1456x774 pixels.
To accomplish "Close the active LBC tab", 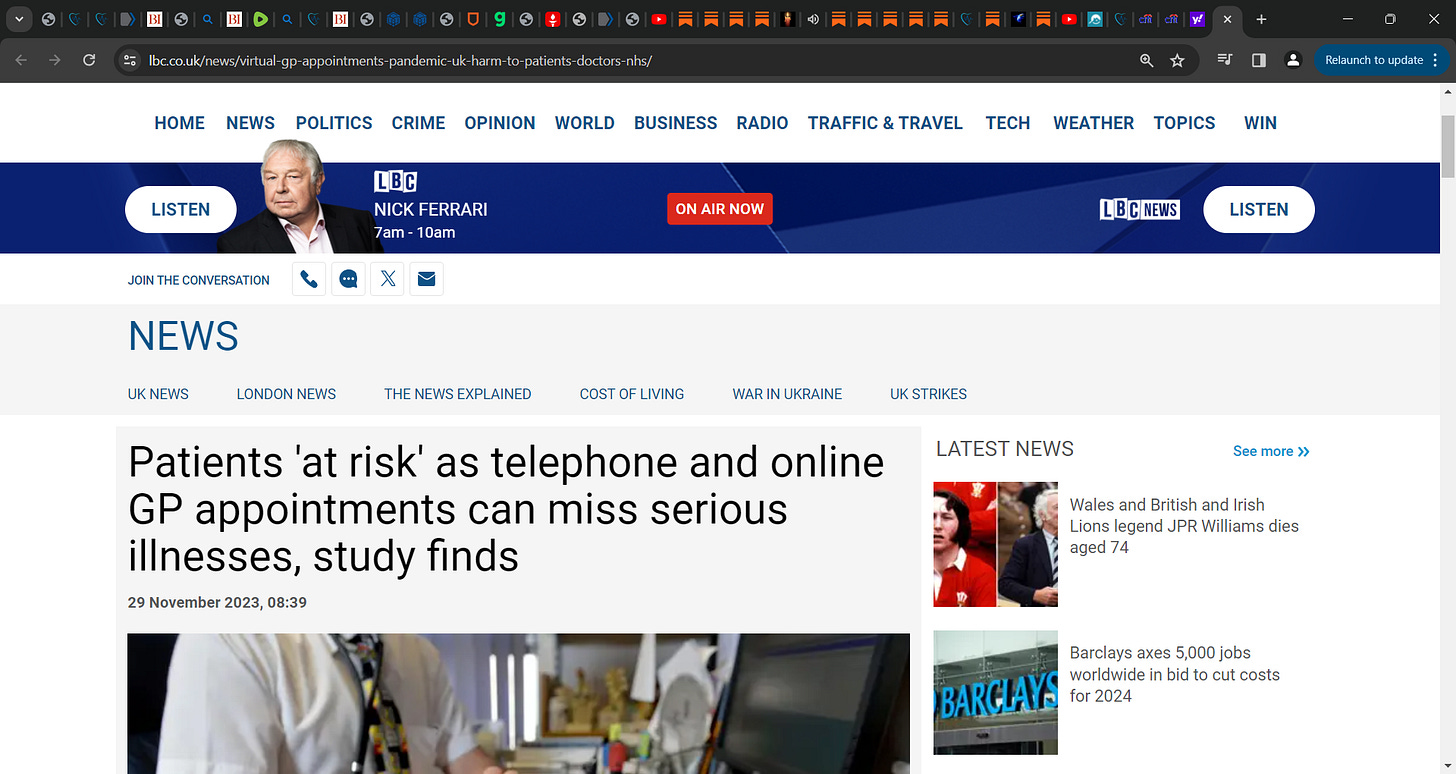I will [x=1227, y=19].
